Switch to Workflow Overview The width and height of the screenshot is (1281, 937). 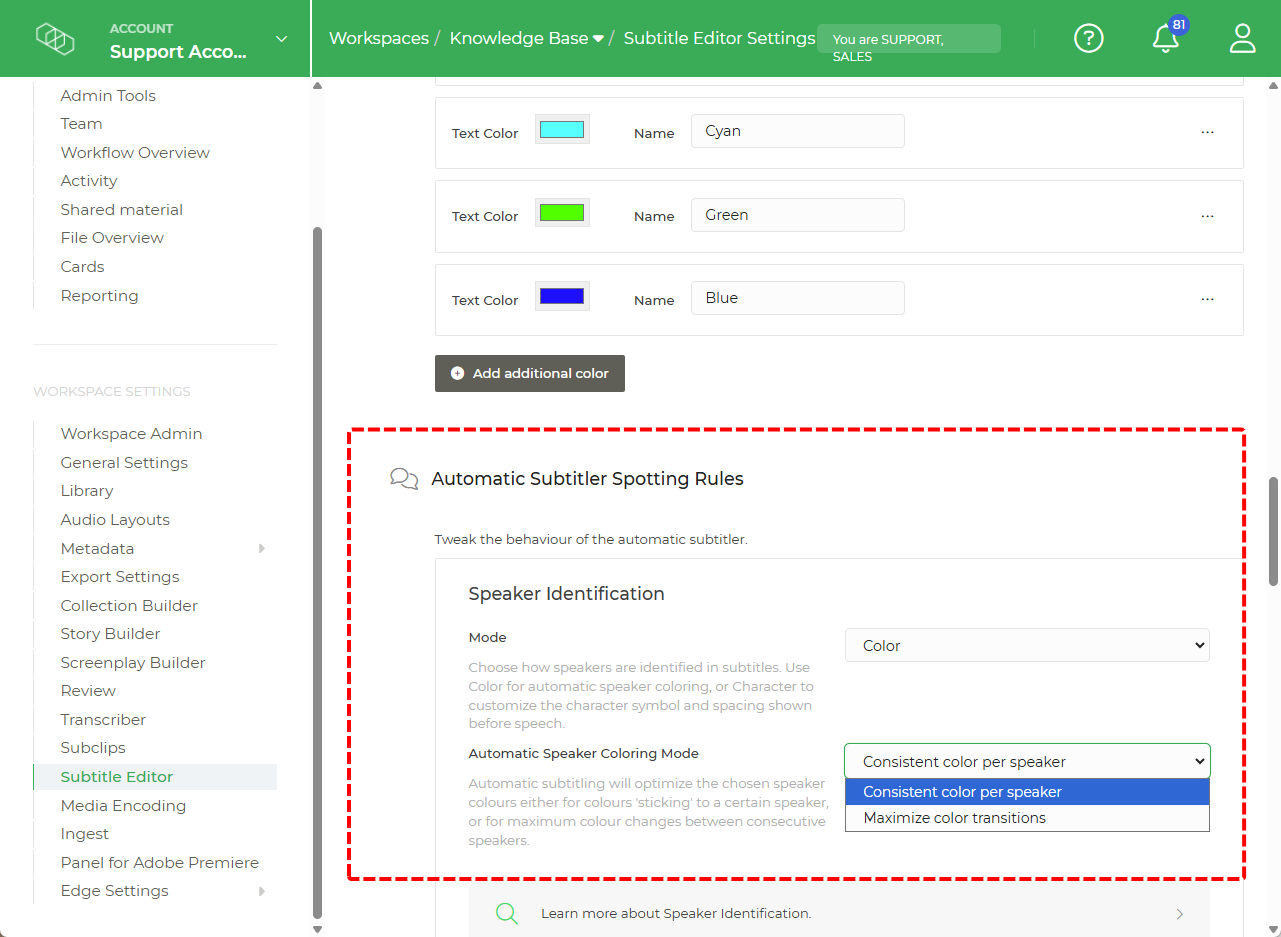[x=135, y=152]
